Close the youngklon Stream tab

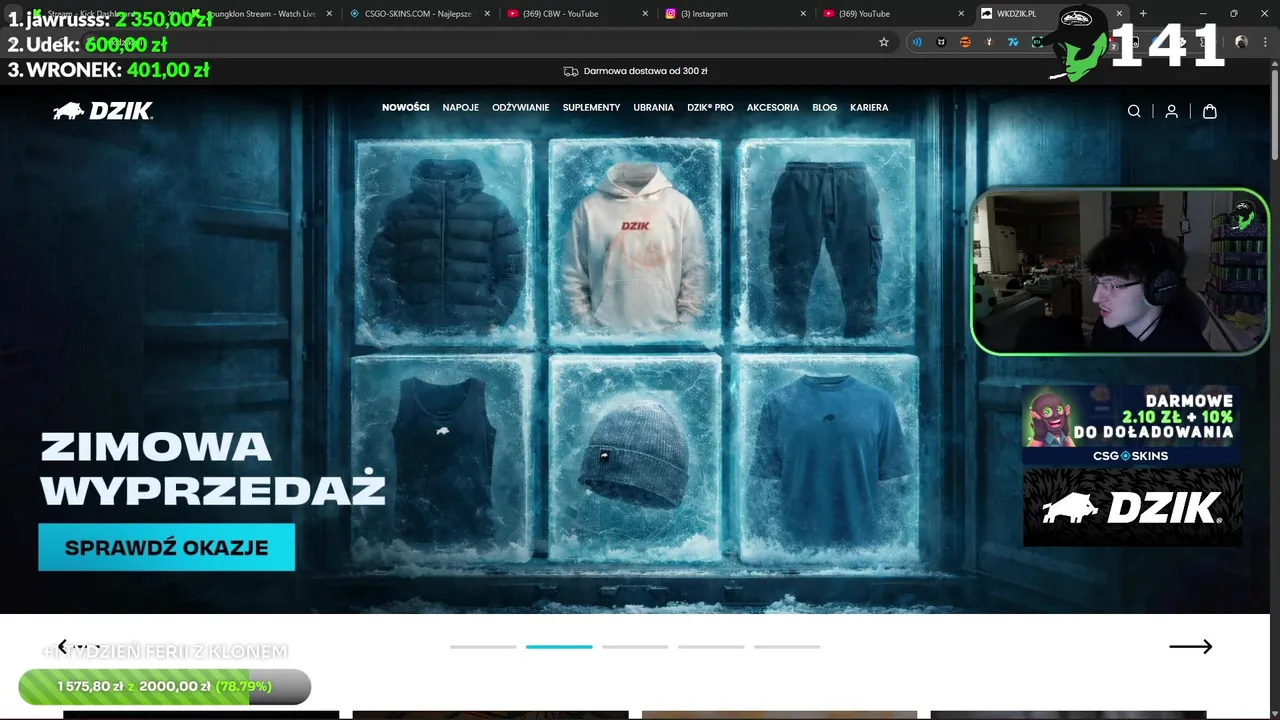329,14
